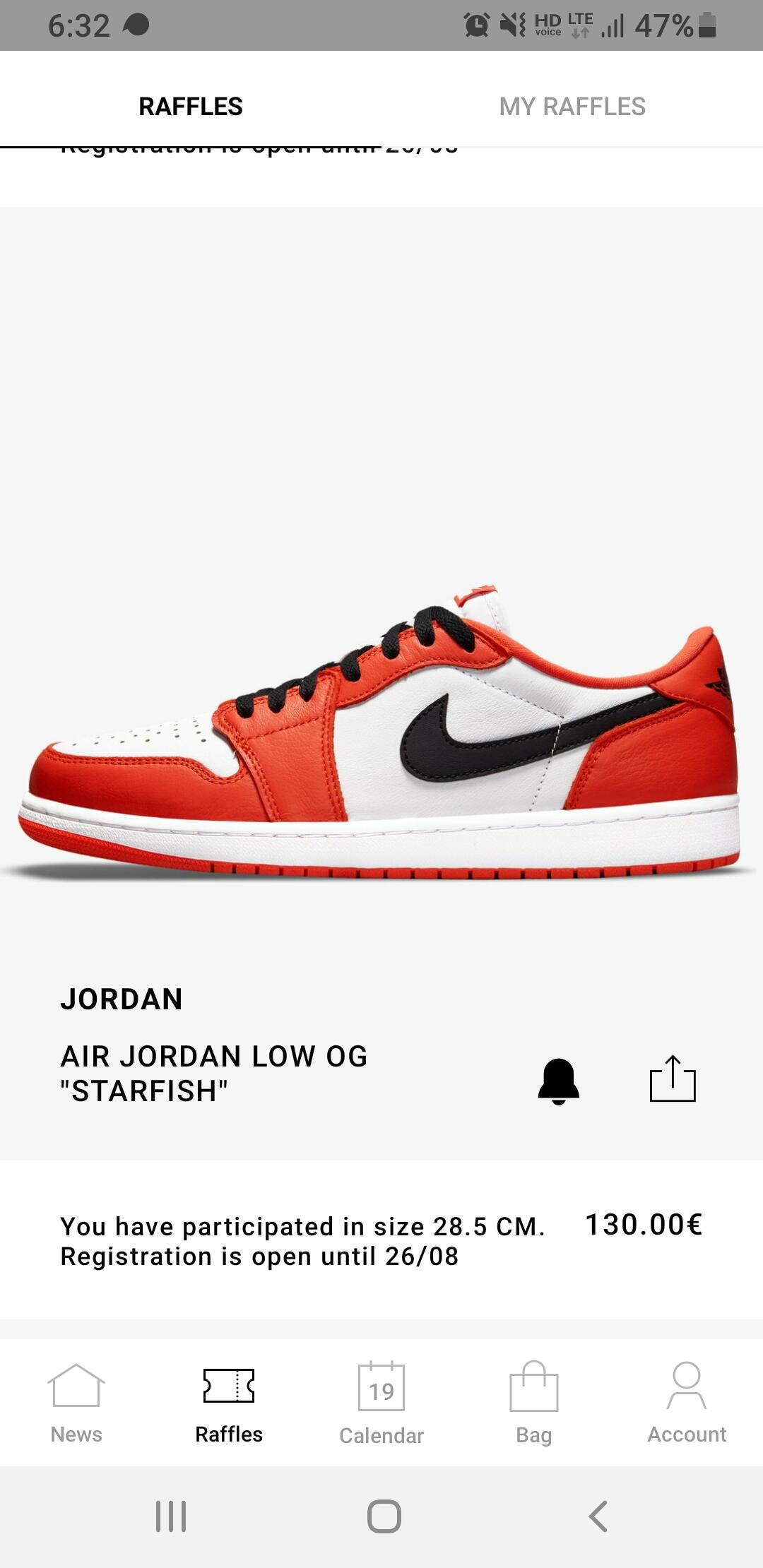Tap the alarm icon in status bar
763x1568 pixels.
coord(477,25)
